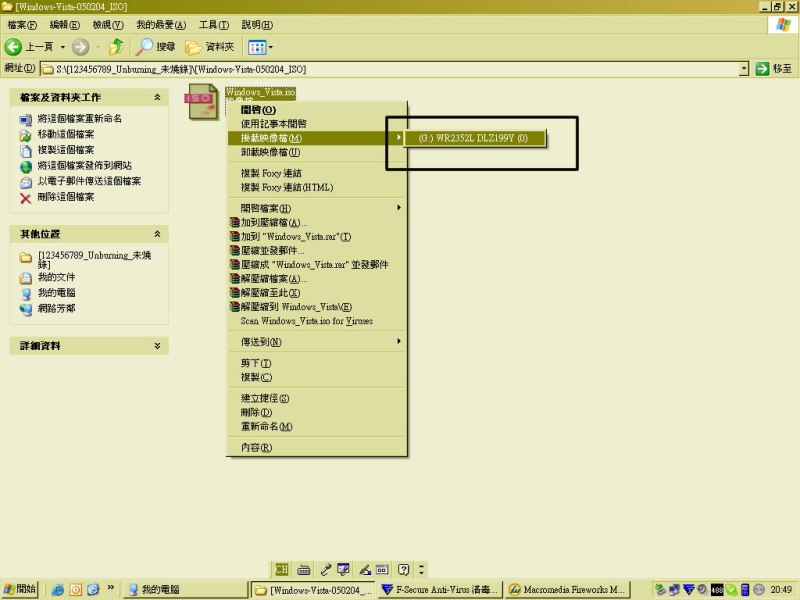Image resolution: width=800 pixels, height=600 pixels.
Task: Open the 123456789_Unburning folder link
Action: click(94, 259)
